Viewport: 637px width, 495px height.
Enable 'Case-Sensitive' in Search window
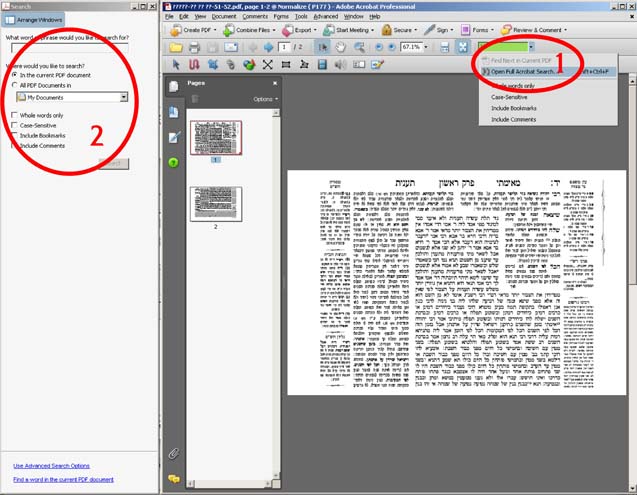coord(15,125)
